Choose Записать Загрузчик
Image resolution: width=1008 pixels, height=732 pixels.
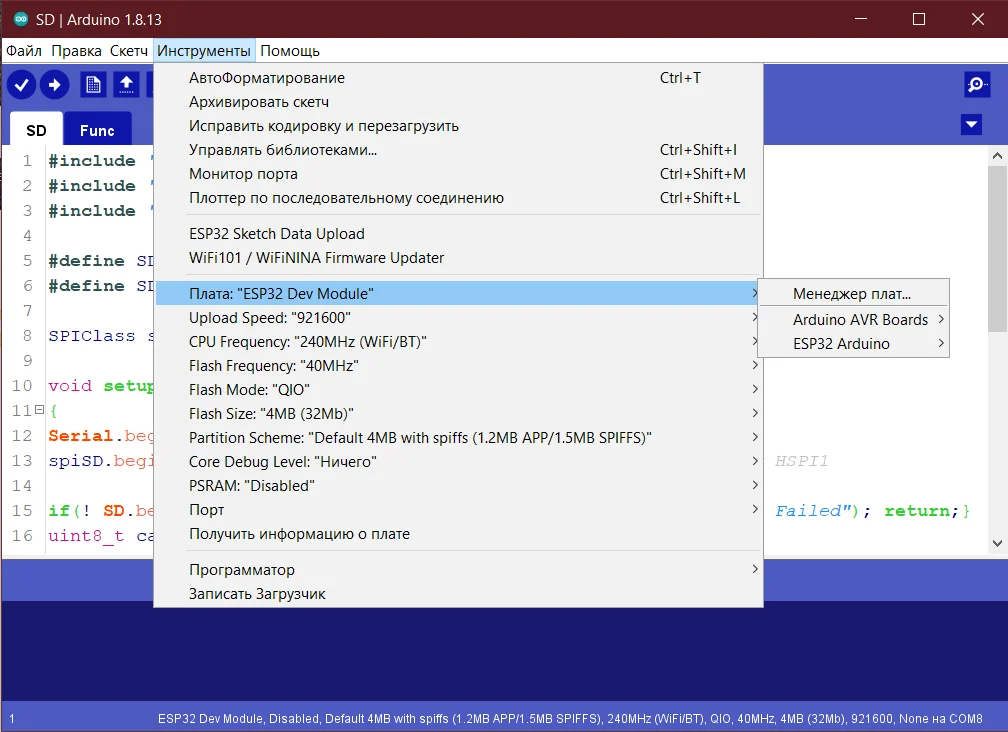click(459, 594)
